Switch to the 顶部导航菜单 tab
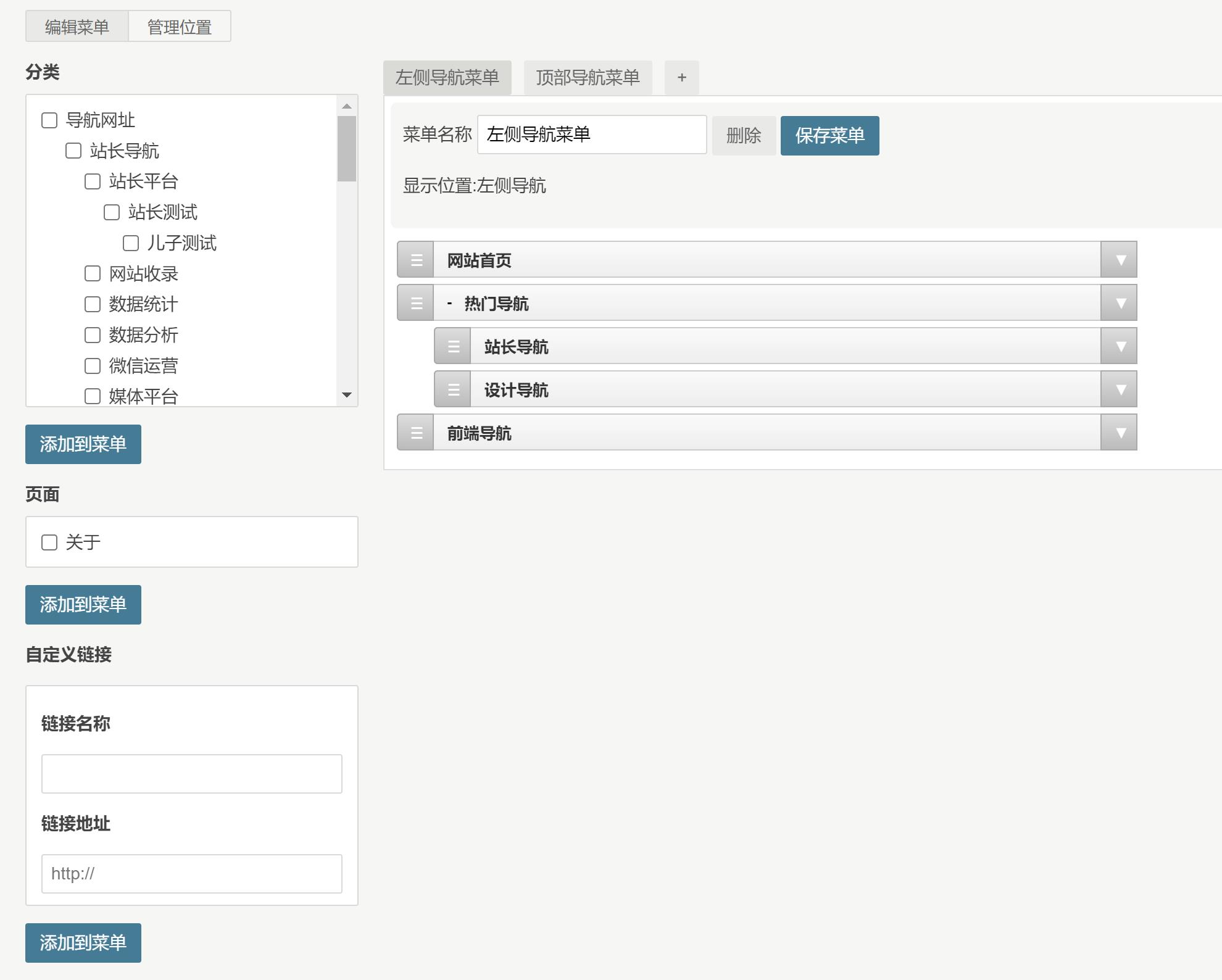This screenshot has height=980, width=1222. click(588, 78)
